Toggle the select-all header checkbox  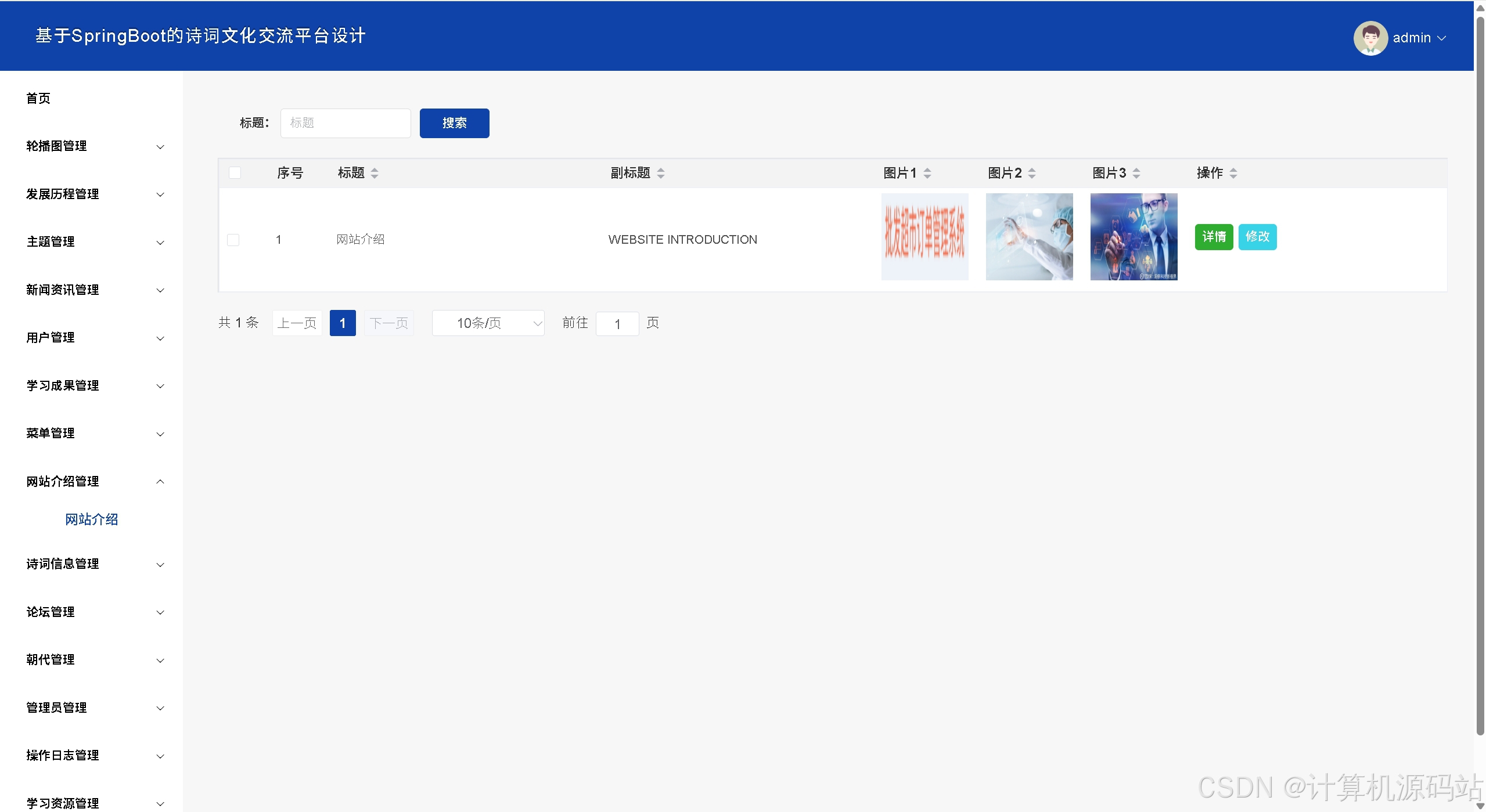[235, 172]
